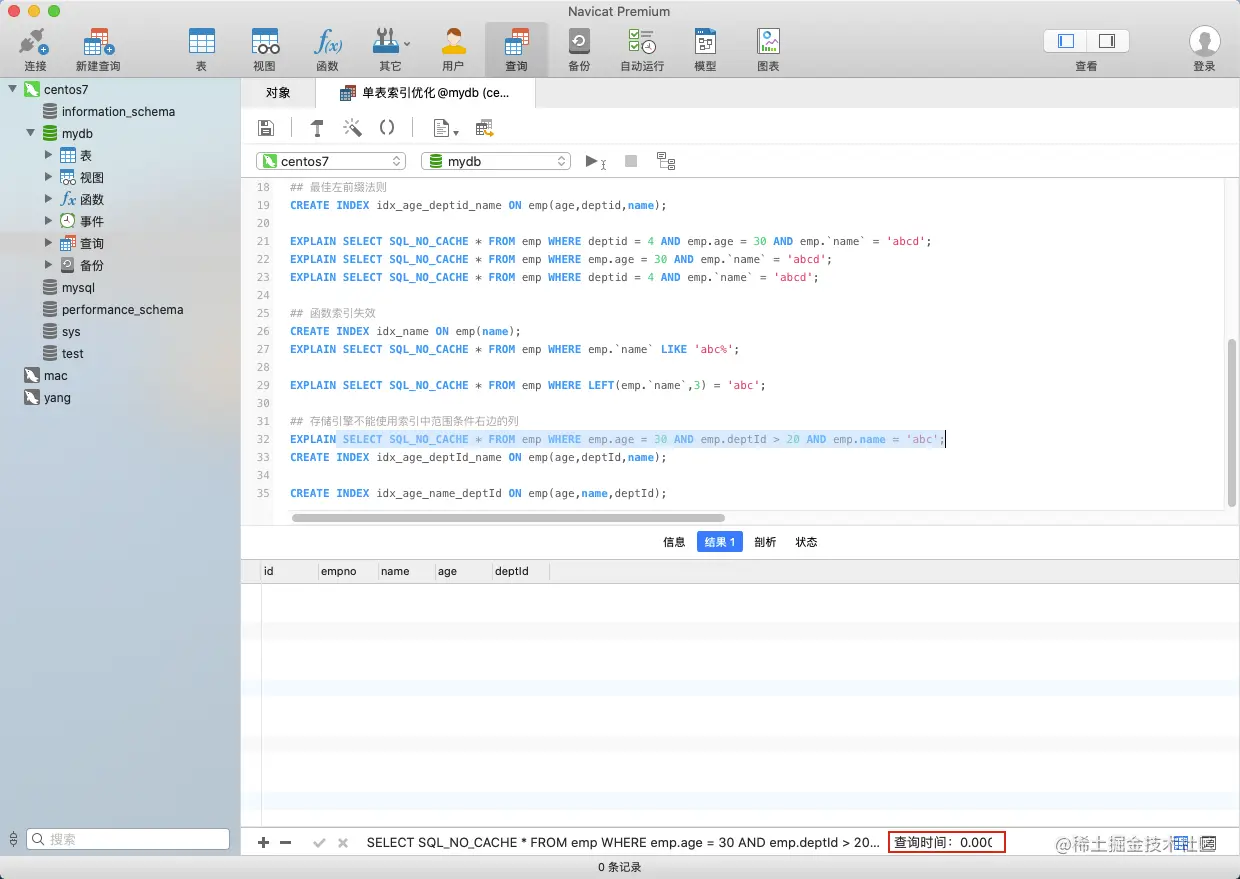The image size is (1240, 879).
Task: Open the query builder hammer tool
Action: click(x=317, y=128)
